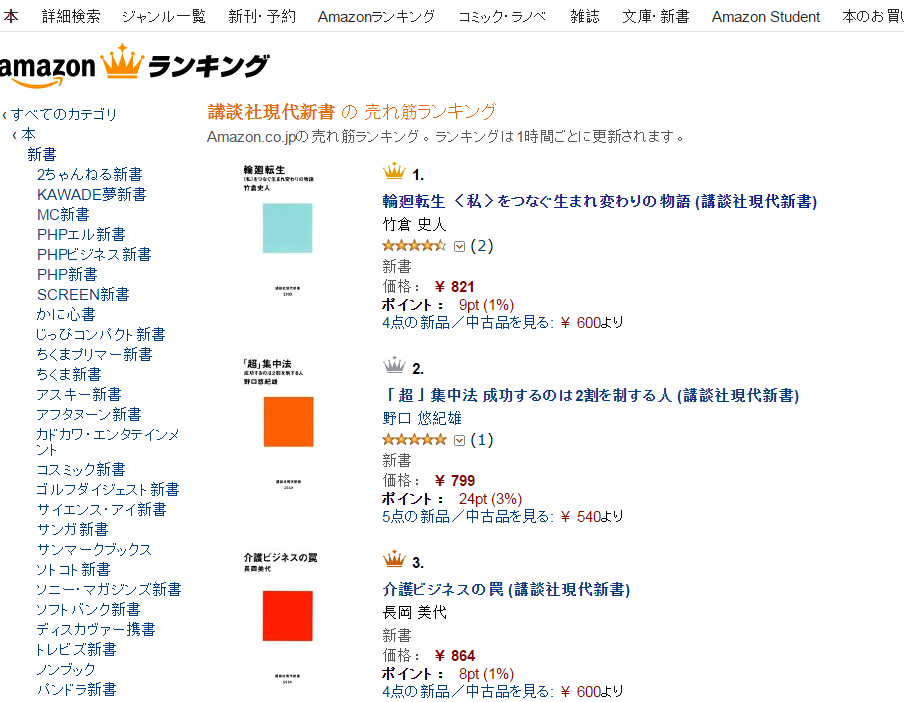Open the (2) review count for 輪廻転生
Screen dimensions: 904x702
click(x=482, y=246)
